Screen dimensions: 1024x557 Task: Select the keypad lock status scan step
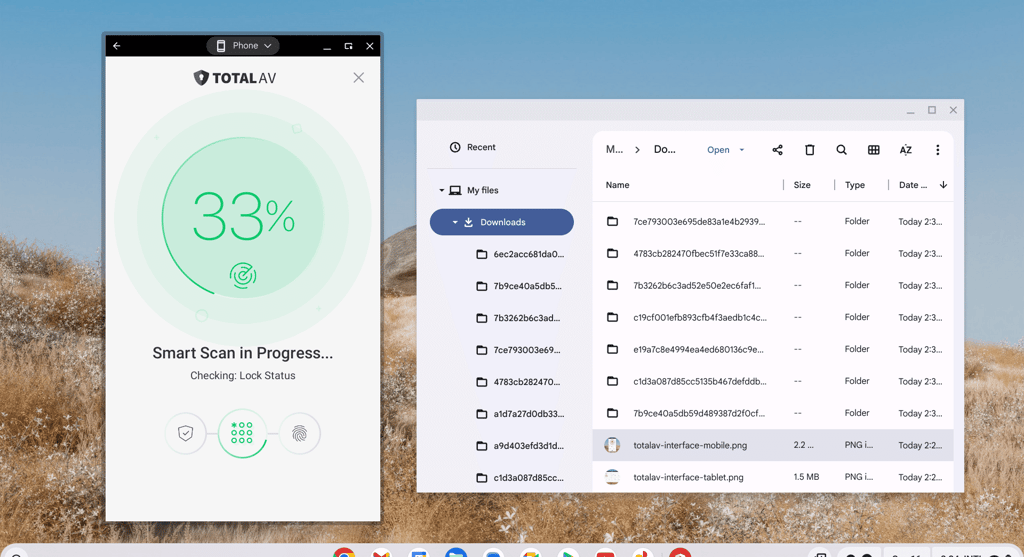(x=242, y=433)
